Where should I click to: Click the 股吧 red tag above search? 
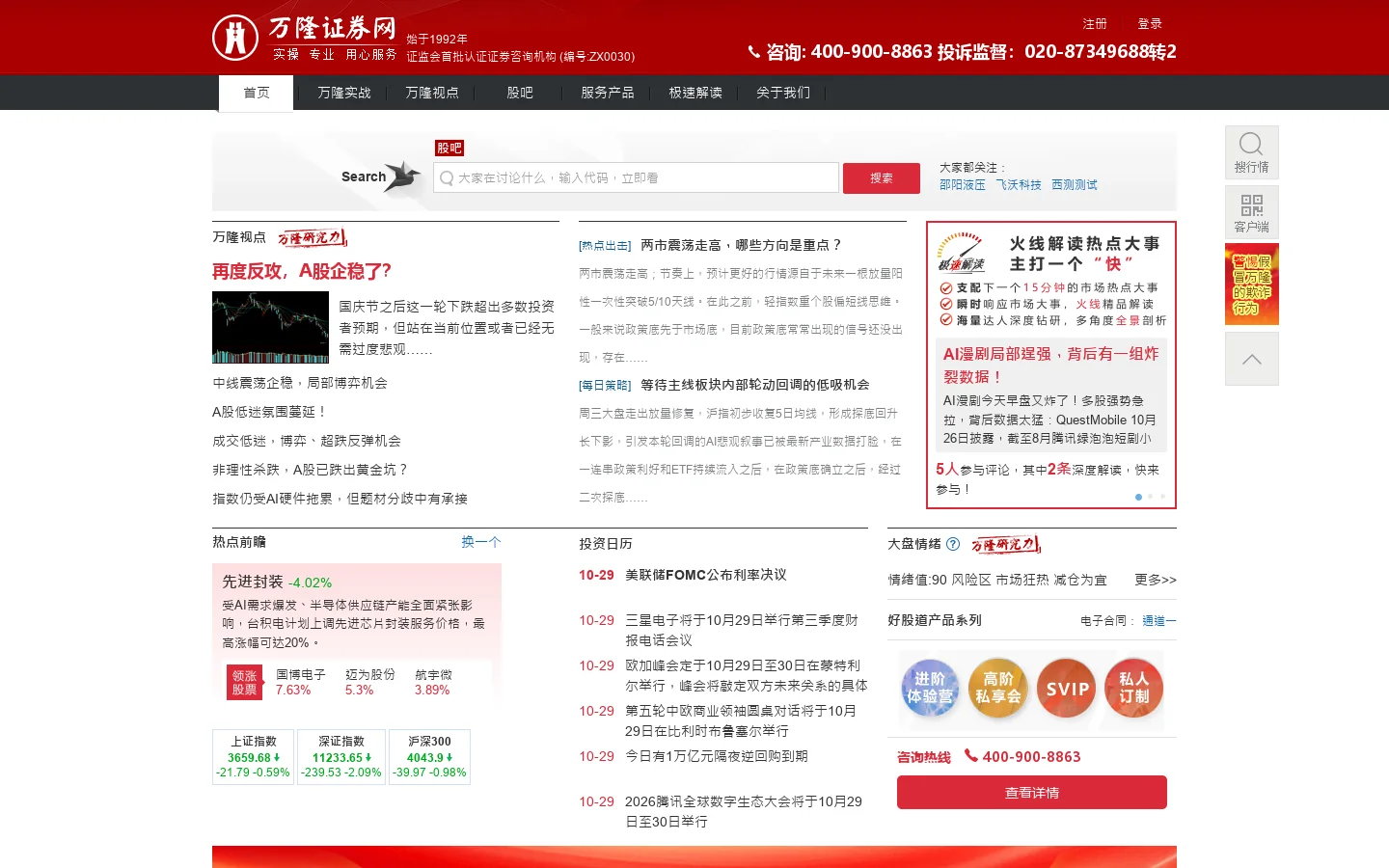point(449,148)
